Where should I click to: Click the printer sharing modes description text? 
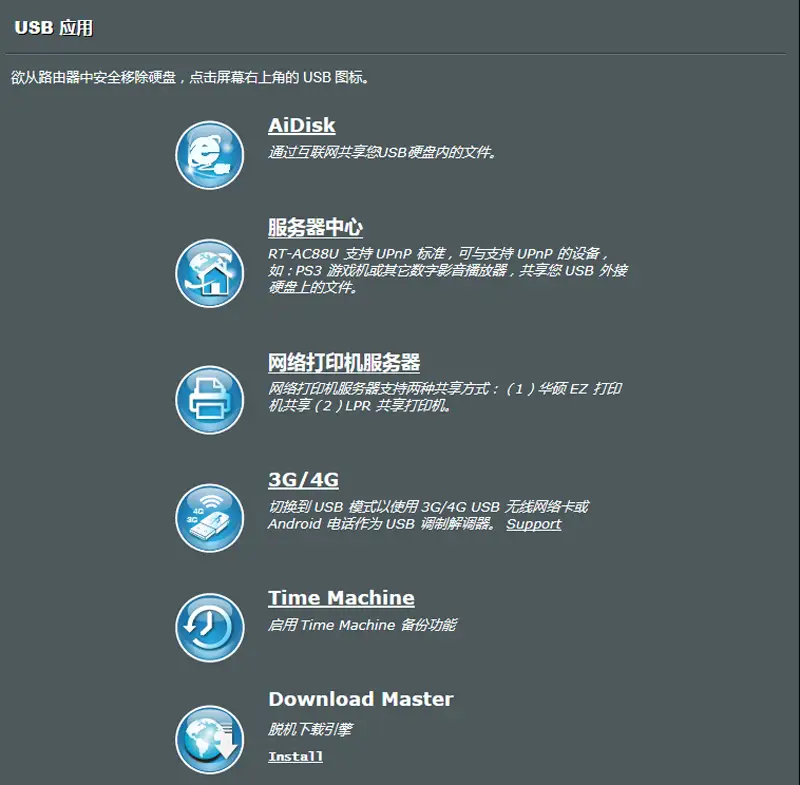pos(444,397)
